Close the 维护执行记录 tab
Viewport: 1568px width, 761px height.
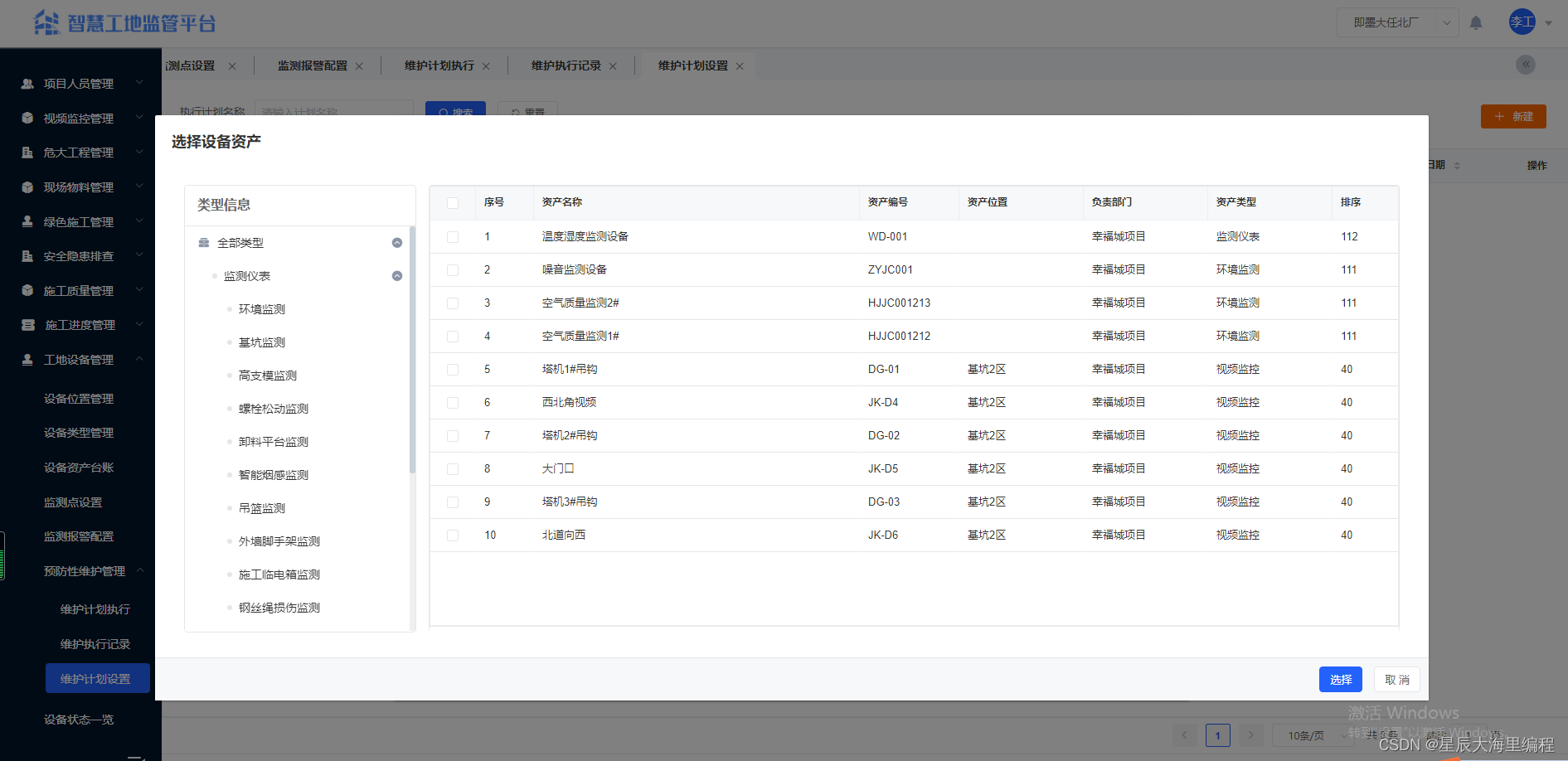pyautogui.click(x=613, y=66)
